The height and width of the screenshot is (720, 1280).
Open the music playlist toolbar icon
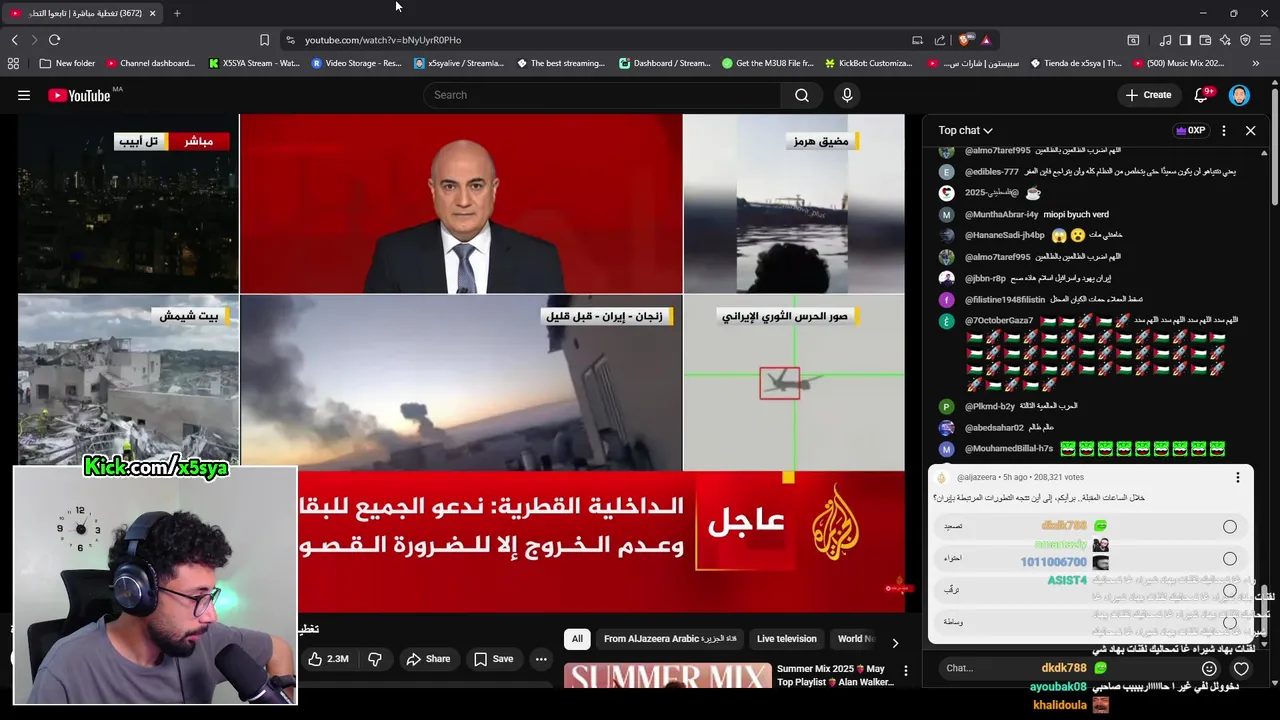(1165, 40)
